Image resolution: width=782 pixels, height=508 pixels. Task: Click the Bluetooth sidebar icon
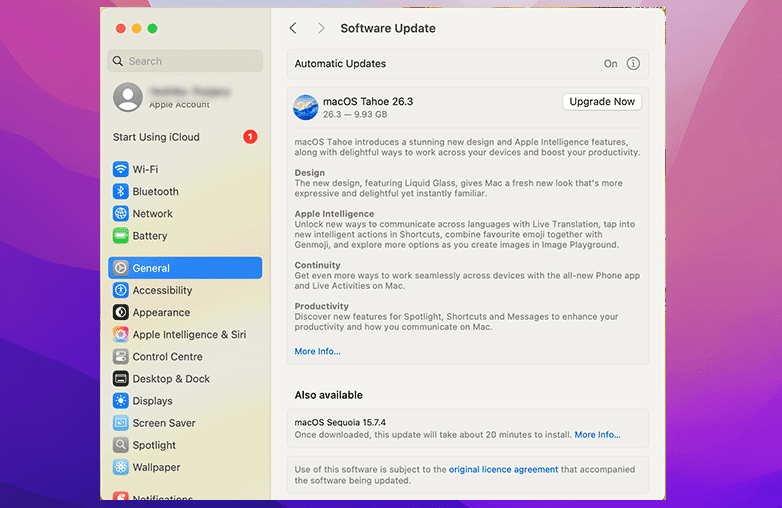click(x=121, y=191)
